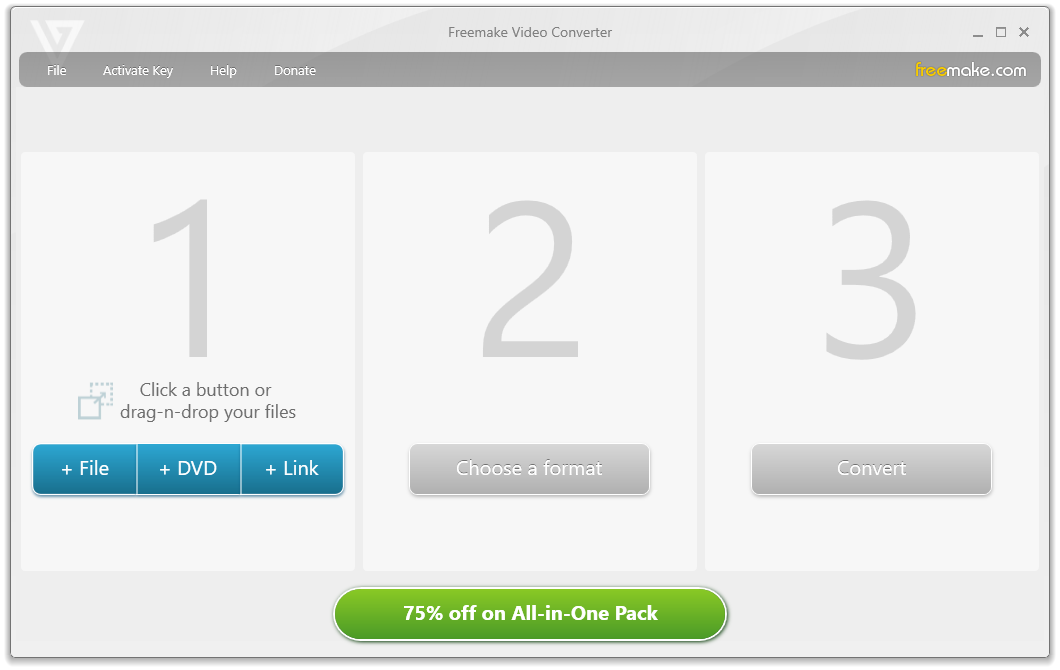Click the + DVD button
Screen dimensions: 1060x670
click(x=189, y=469)
